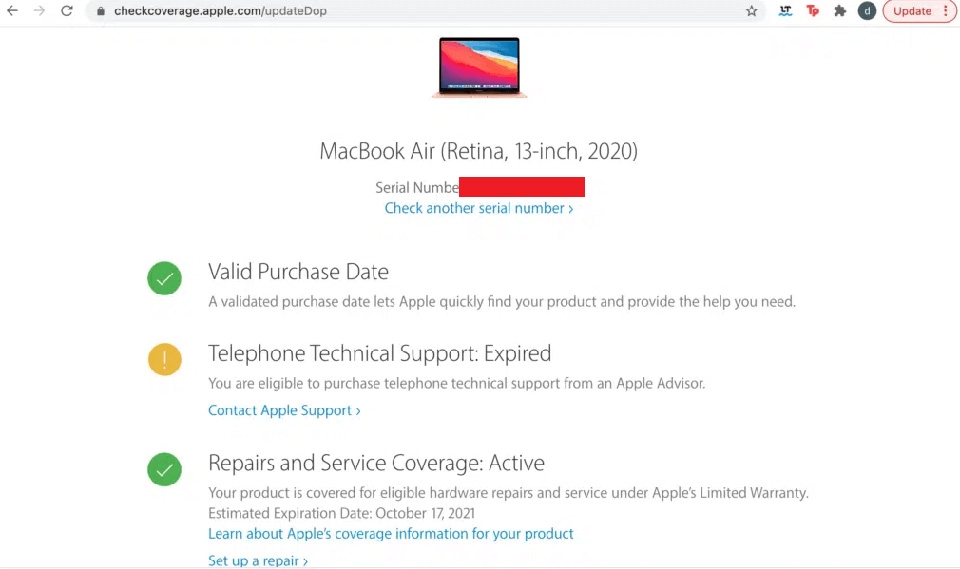The width and height of the screenshot is (960, 569).
Task: Click the Update button in Chrome toolbar
Action: point(917,11)
